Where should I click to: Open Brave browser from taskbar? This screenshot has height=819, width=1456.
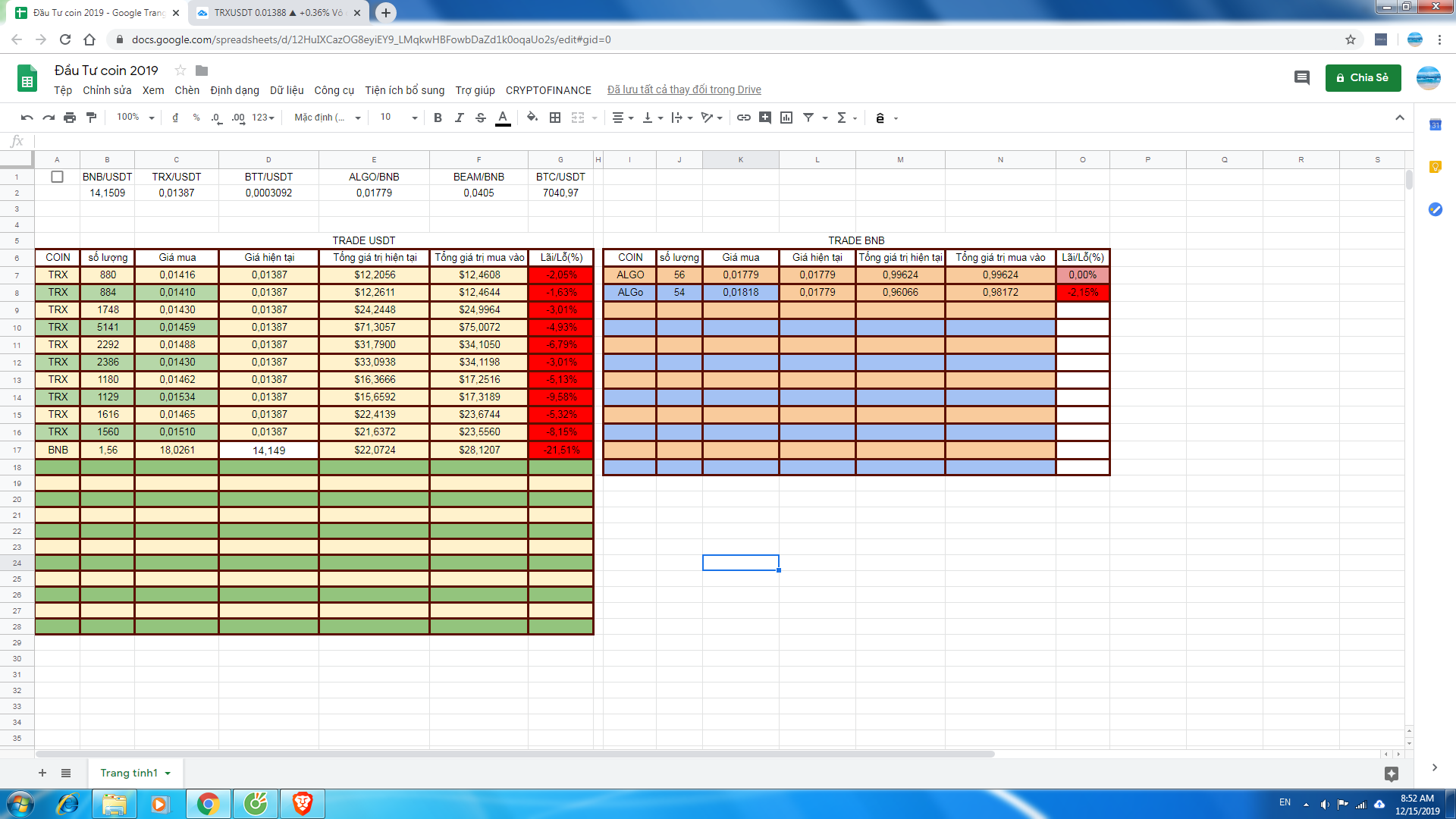303,804
